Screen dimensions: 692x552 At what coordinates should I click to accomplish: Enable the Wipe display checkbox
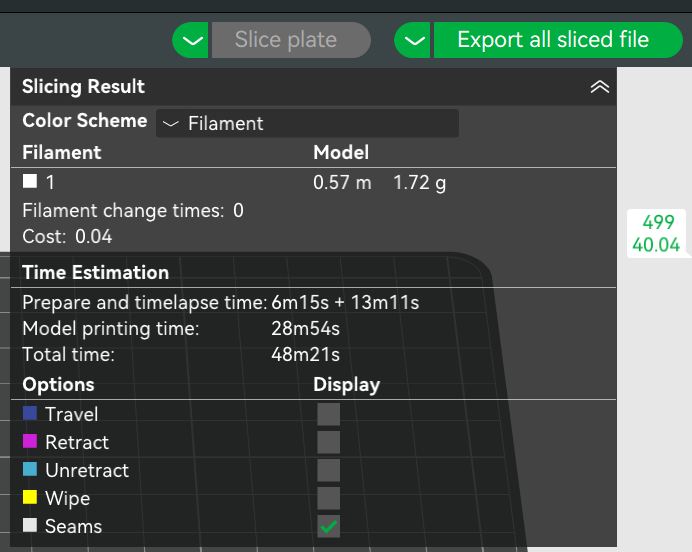(x=328, y=498)
